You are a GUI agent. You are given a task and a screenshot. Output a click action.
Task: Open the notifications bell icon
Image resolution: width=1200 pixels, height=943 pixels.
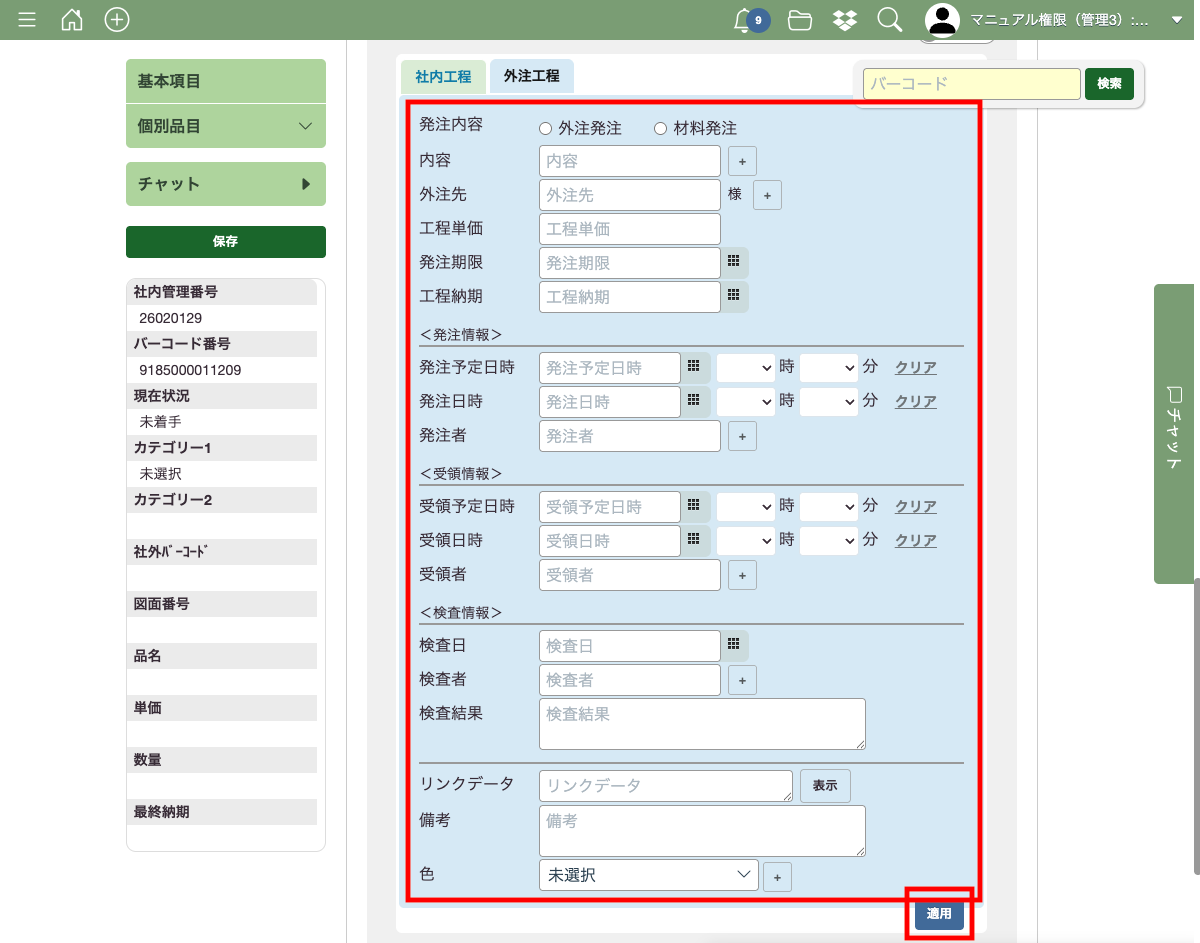743,20
